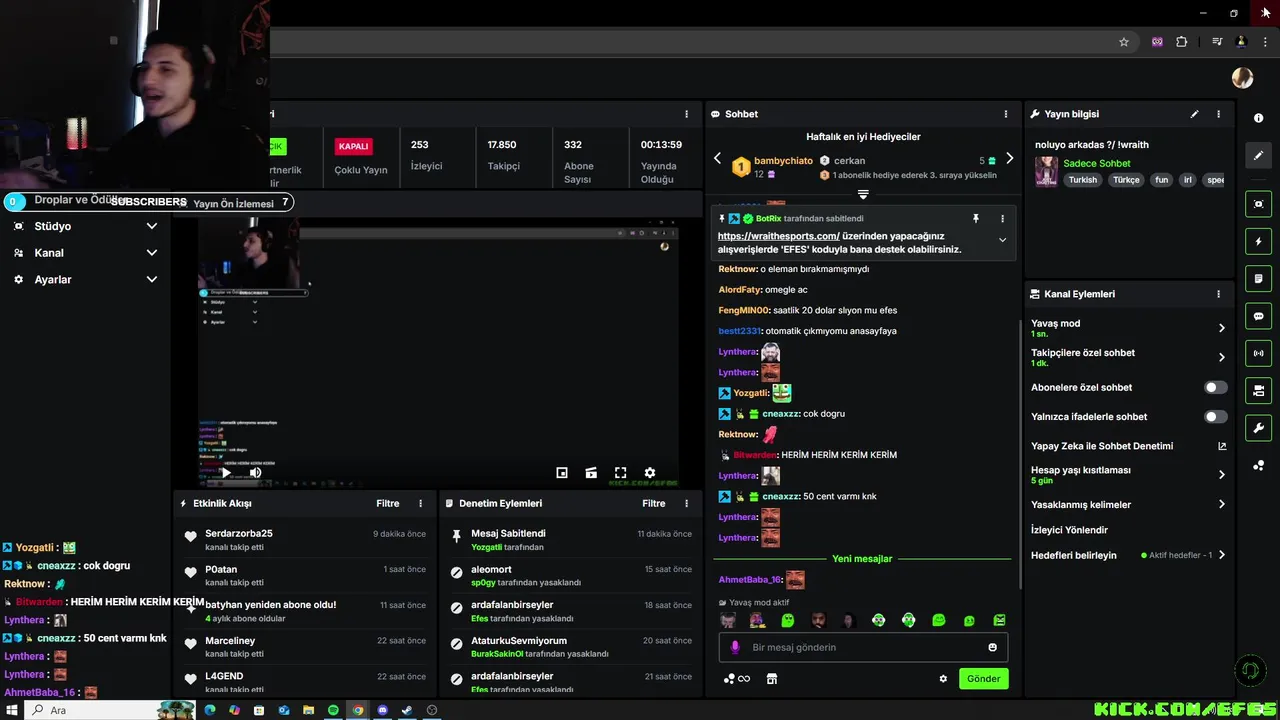Toggle Yalnızca ifadelerle sohbet switch

click(1215, 416)
